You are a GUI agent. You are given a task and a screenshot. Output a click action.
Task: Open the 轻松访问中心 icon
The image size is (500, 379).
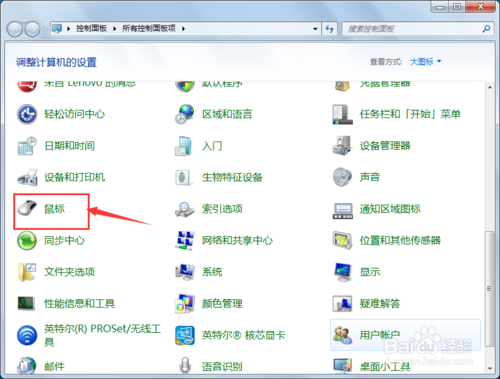tap(27, 114)
